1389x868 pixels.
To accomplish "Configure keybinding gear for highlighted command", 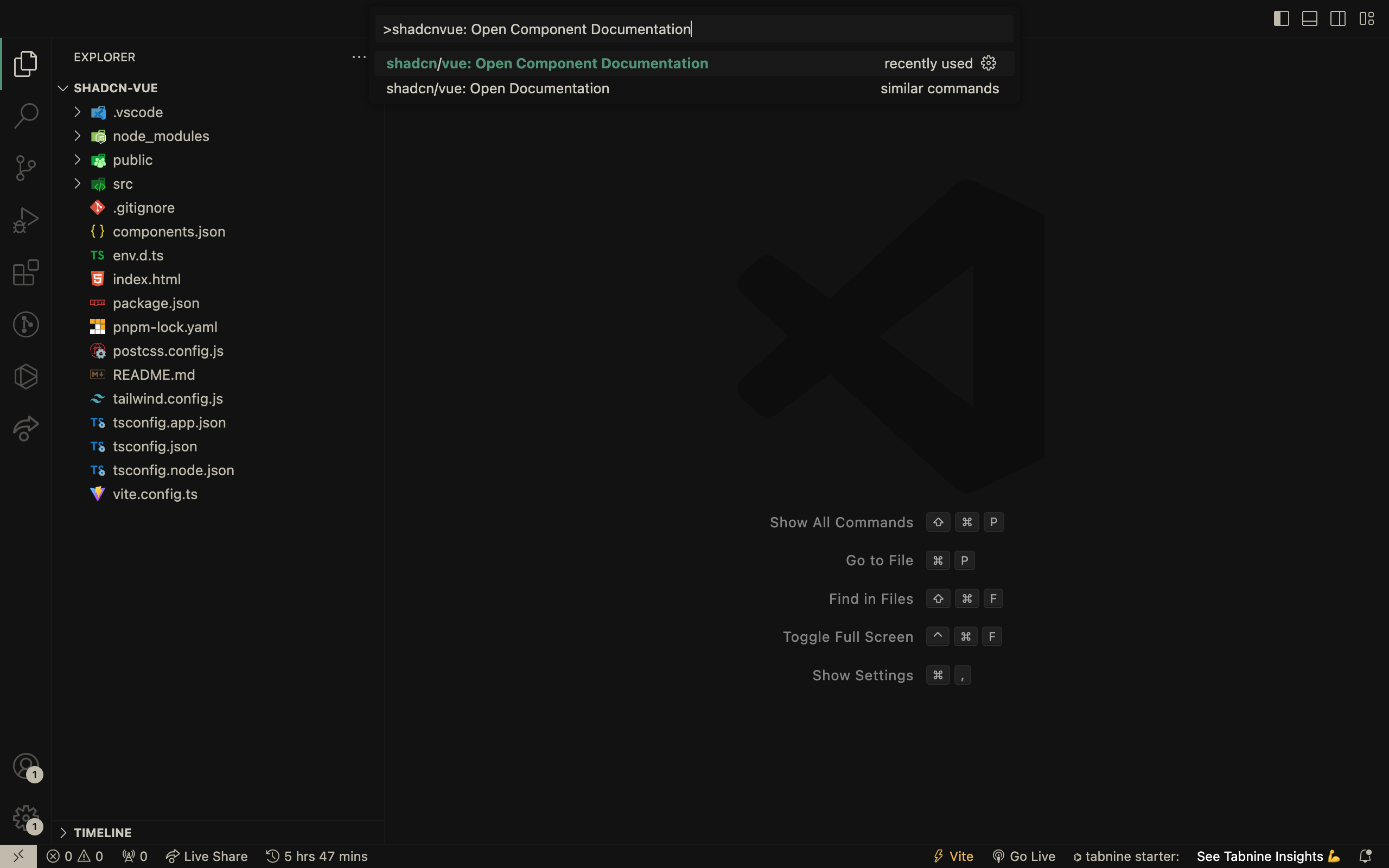I will coord(989,63).
